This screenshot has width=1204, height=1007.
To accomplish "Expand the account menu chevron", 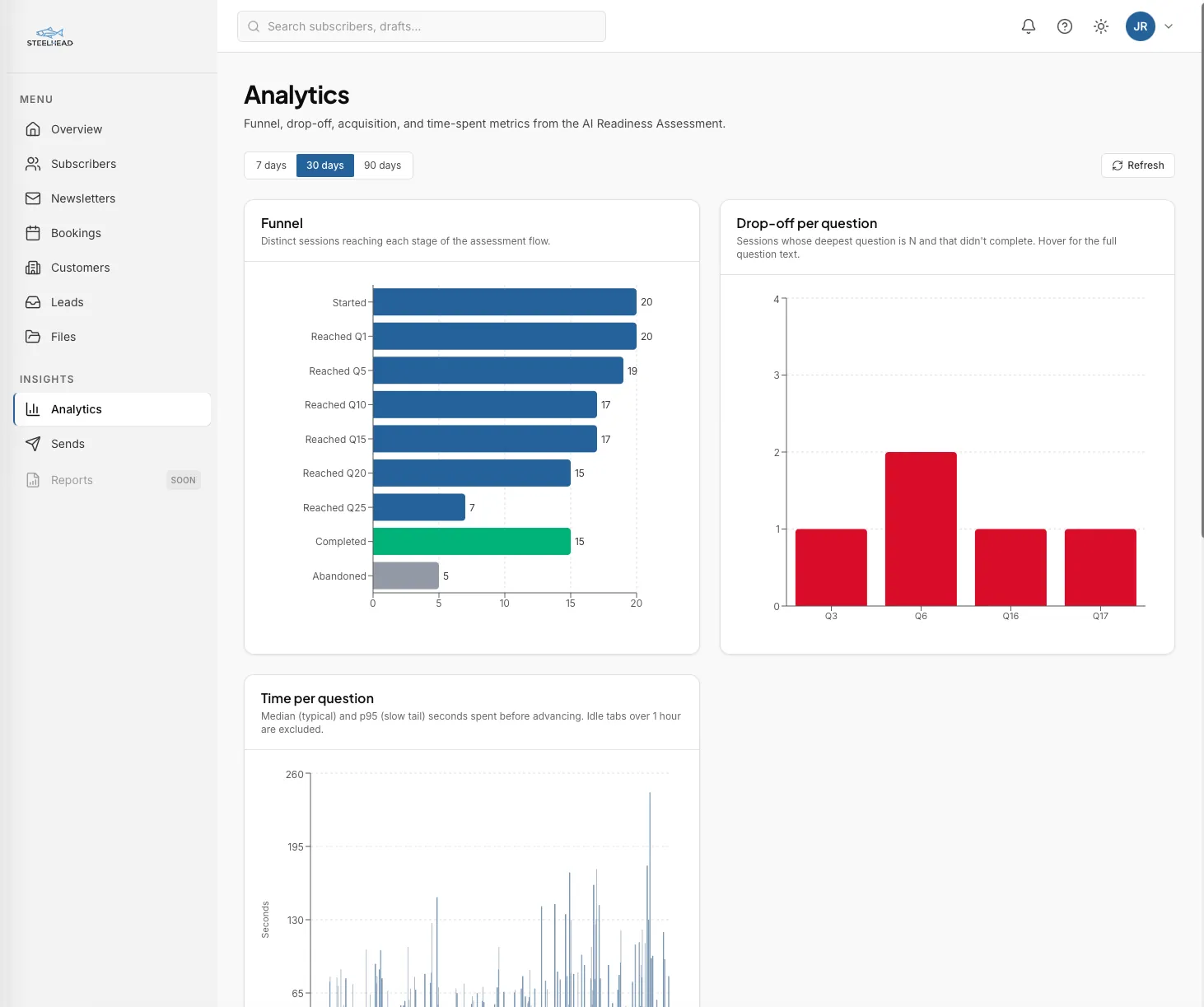I will point(1169,26).
